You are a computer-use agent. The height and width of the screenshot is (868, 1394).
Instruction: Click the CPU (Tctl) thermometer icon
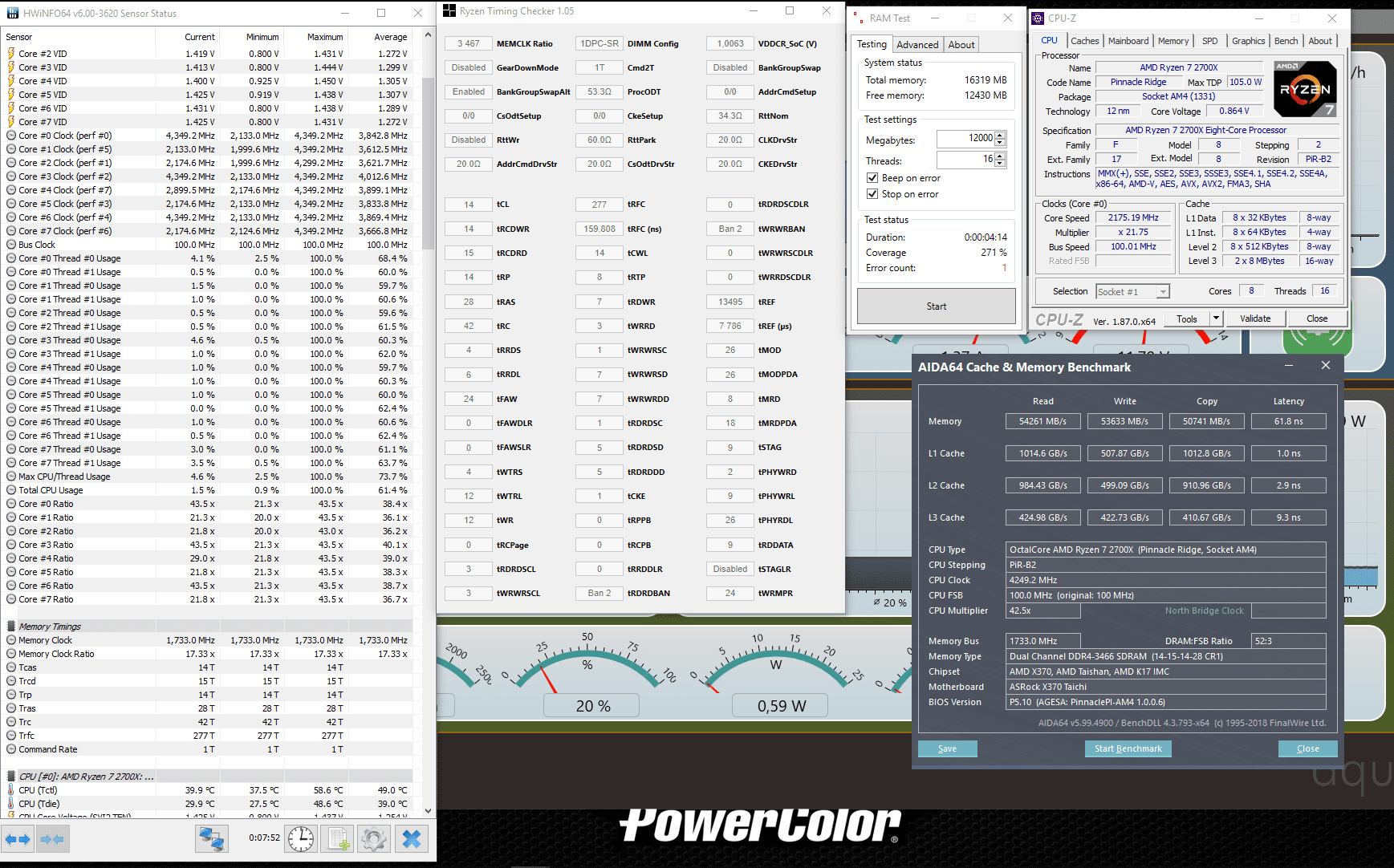click(x=11, y=790)
